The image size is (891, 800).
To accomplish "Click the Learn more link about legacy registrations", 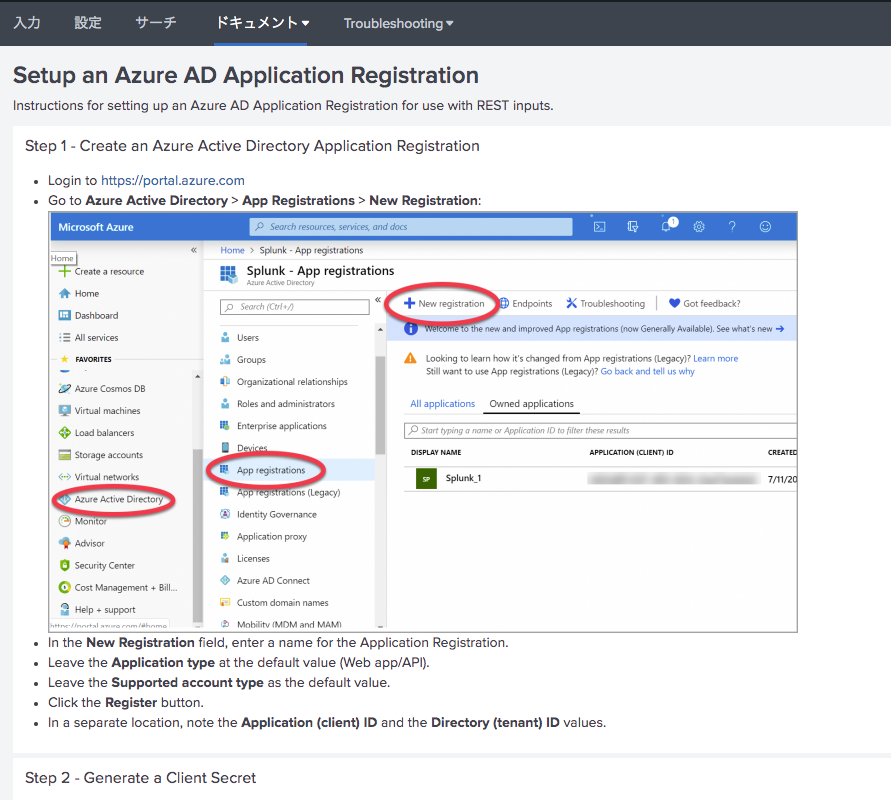I will 715,358.
